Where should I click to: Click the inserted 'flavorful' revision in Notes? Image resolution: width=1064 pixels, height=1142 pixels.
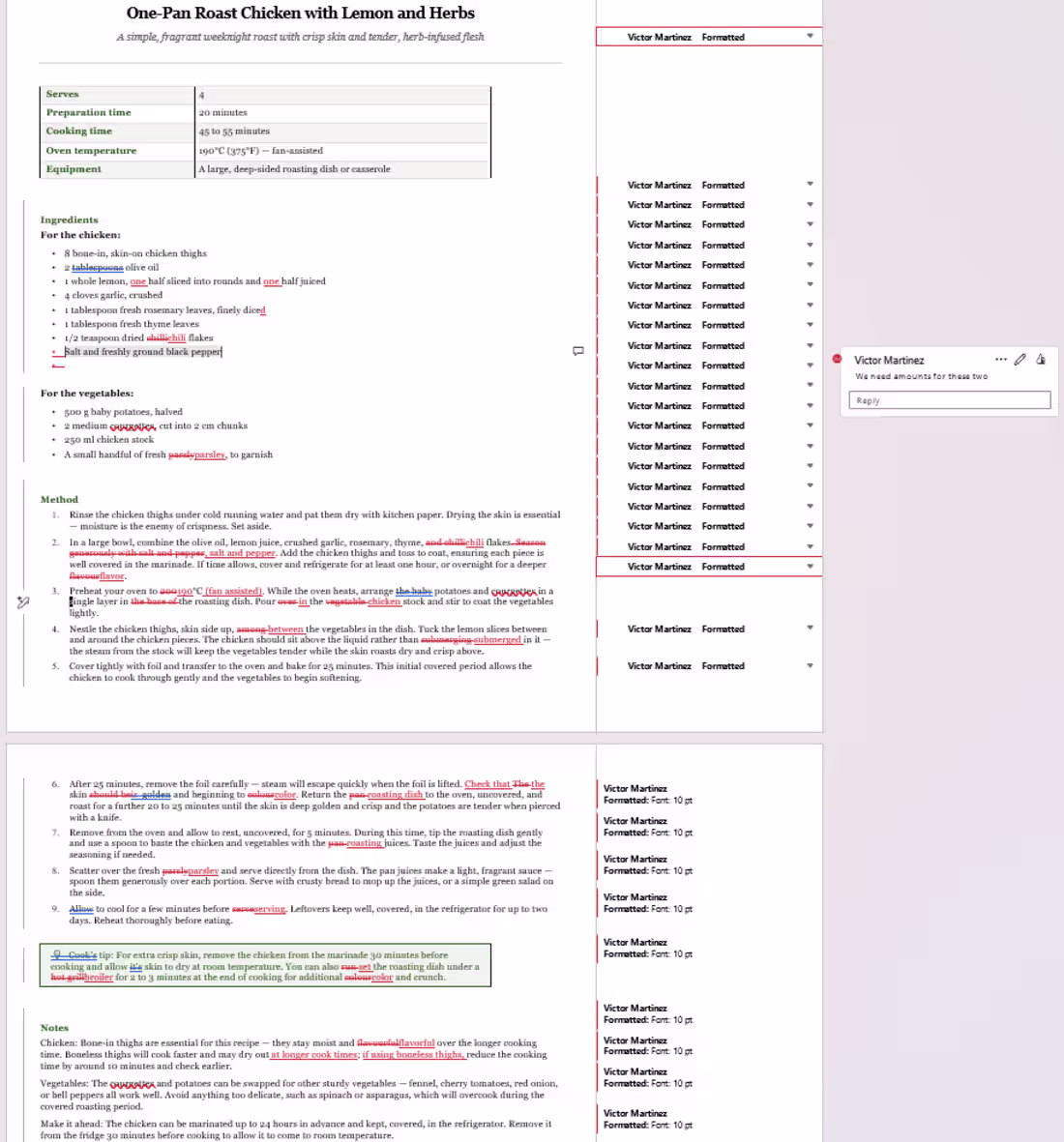tap(417, 1043)
